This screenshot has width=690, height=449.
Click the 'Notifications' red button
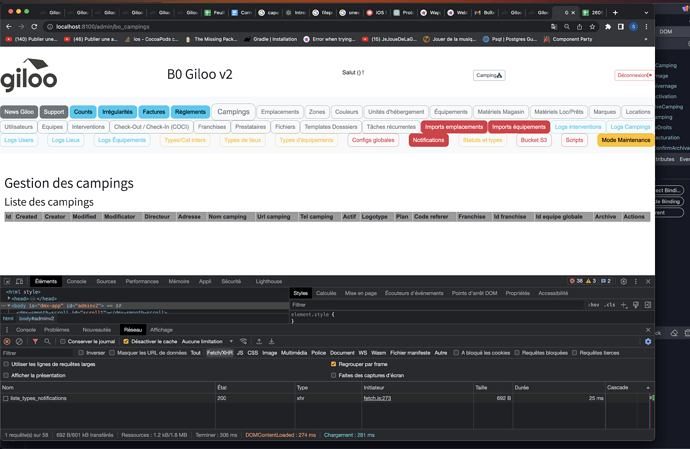(x=428, y=140)
